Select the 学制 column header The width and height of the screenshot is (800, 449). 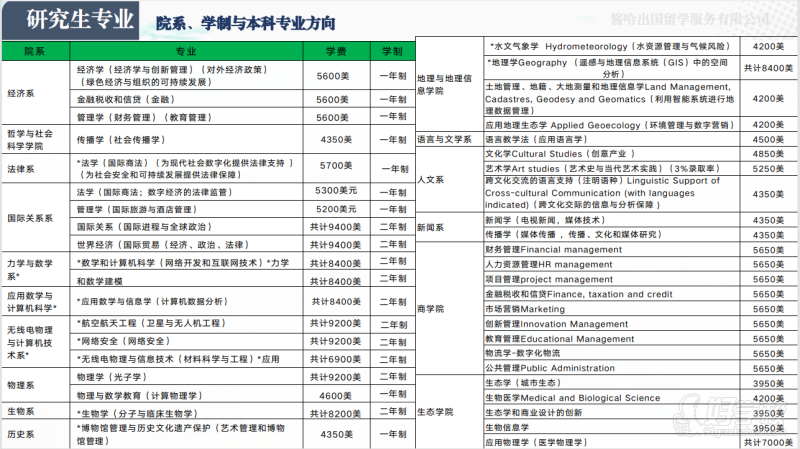click(390, 50)
